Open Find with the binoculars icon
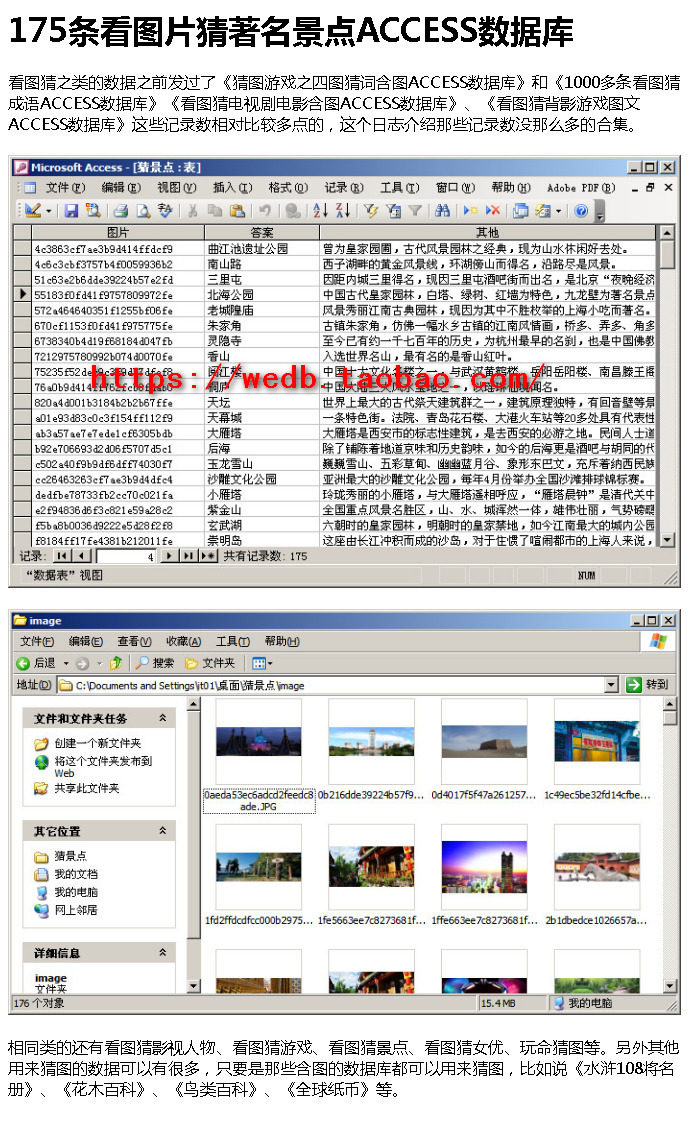Viewport: 689px width, 1128px height. point(442,210)
